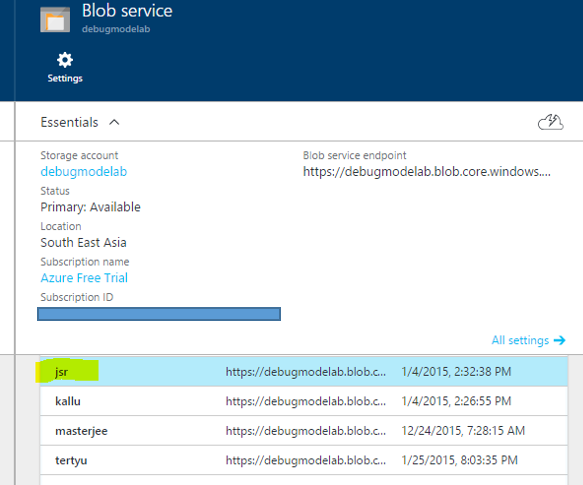This screenshot has width=583, height=485.
Task: Click the Blob service endpoint URL
Action: point(426,171)
